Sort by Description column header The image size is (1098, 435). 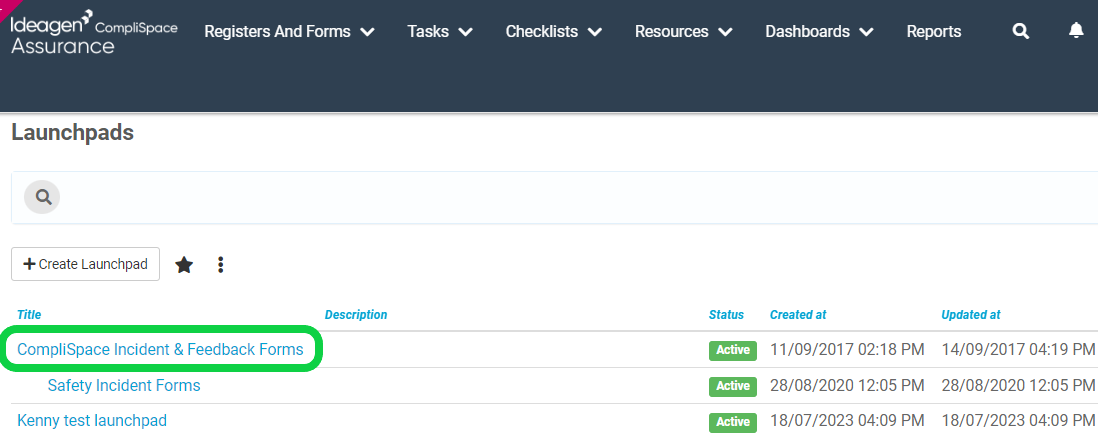[356, 315]
